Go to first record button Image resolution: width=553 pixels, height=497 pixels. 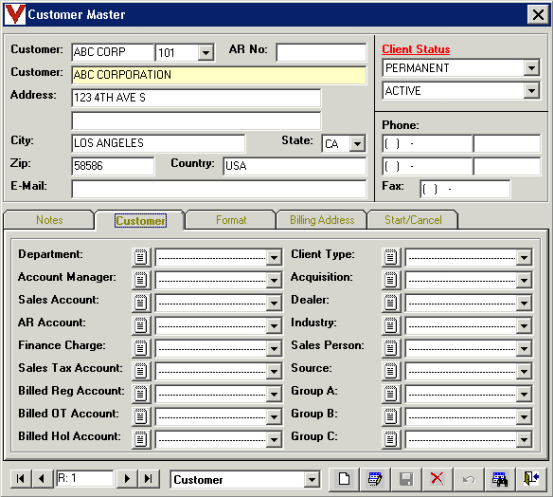click(21, 479)
